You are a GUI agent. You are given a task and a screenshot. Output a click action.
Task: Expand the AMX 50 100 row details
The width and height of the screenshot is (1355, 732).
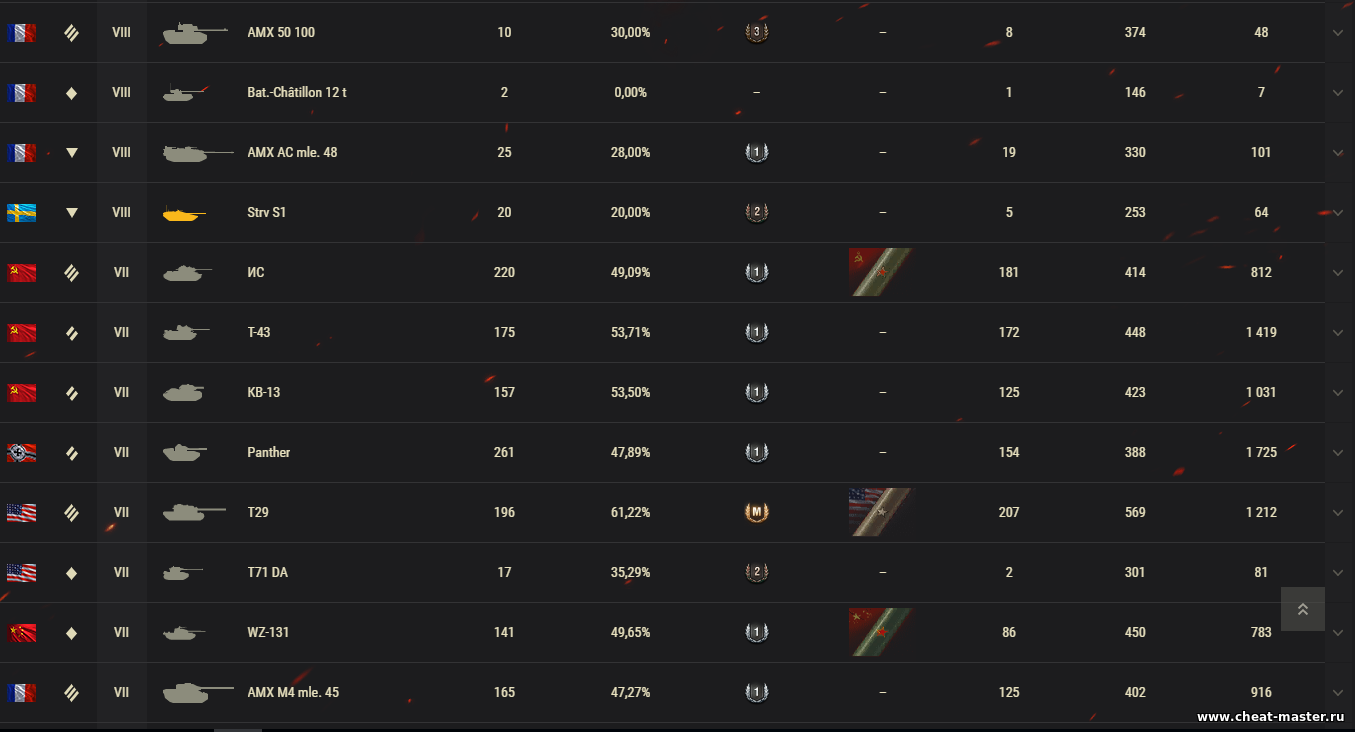[1338, 33]
